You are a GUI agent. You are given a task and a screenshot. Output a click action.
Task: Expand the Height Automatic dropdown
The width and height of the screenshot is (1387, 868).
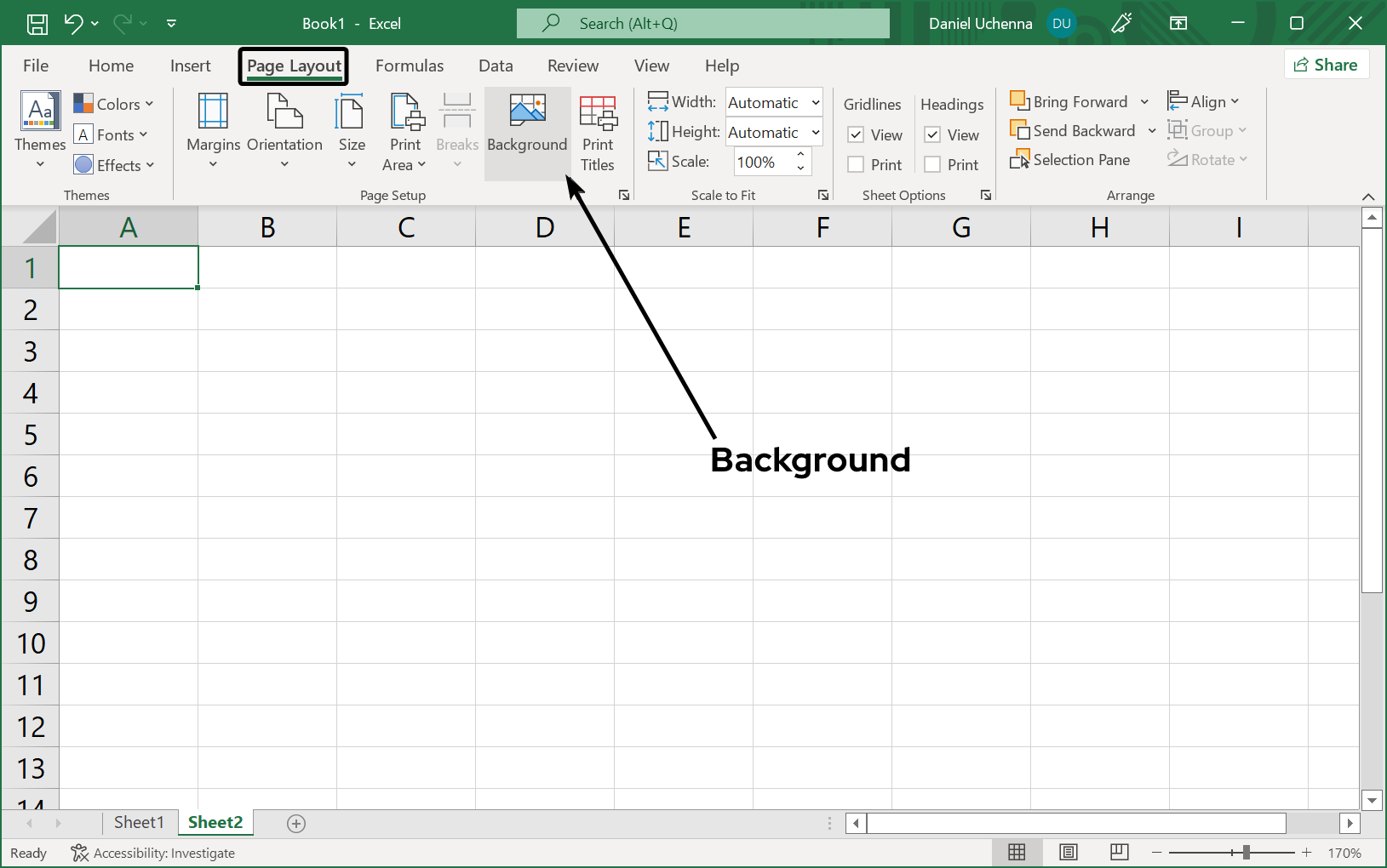[815, 133]
